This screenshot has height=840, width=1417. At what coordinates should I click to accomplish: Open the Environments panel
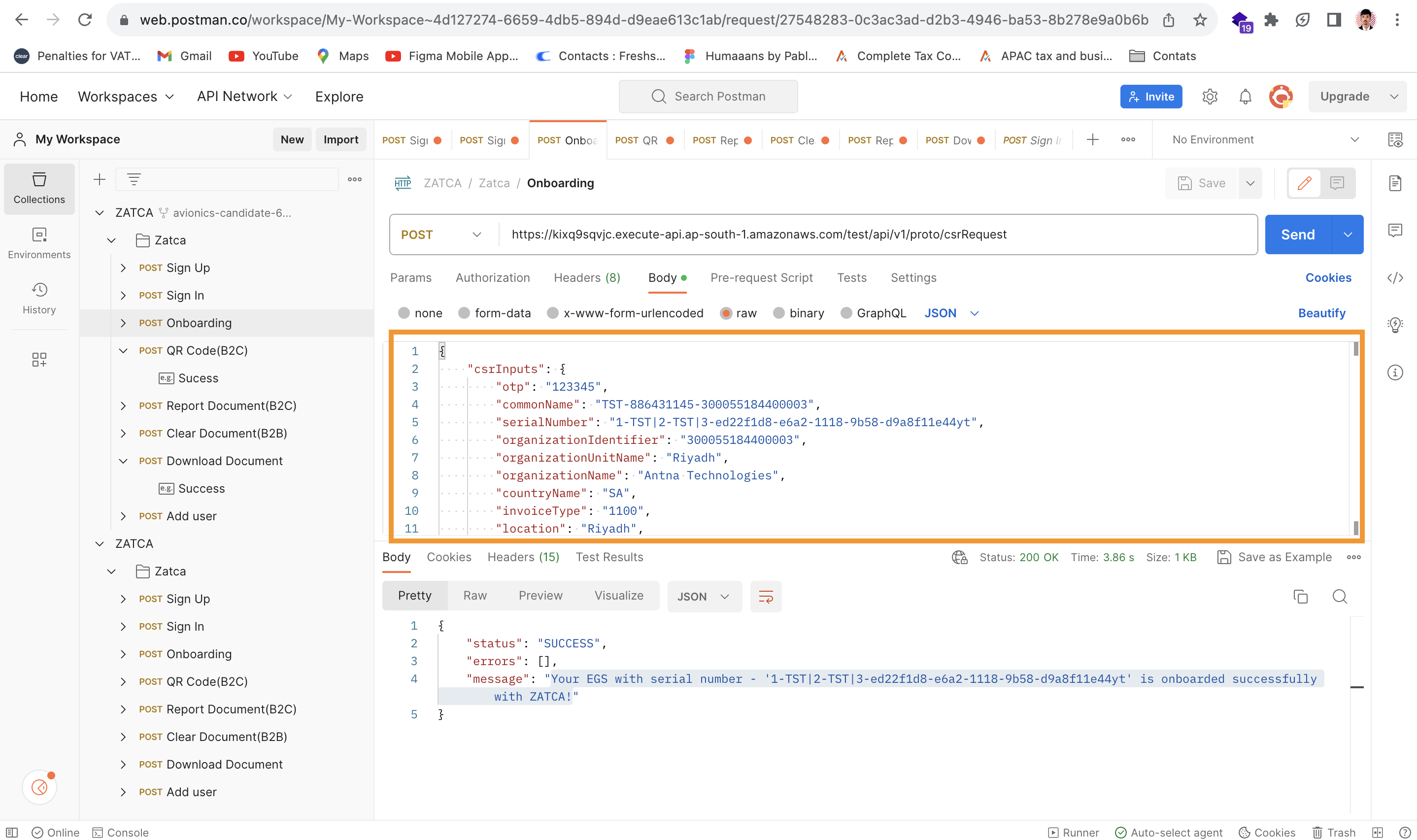coord(39,242)
